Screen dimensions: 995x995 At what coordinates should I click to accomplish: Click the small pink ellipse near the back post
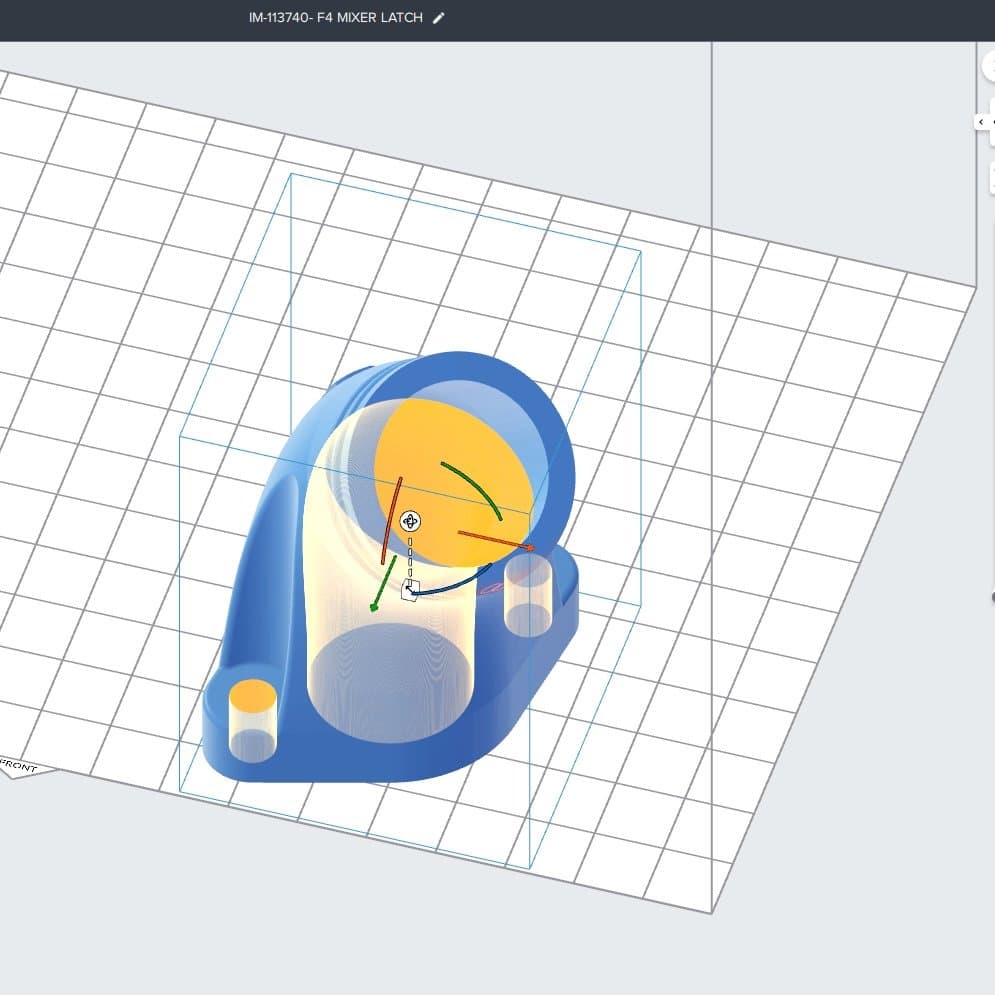point(489,590)
